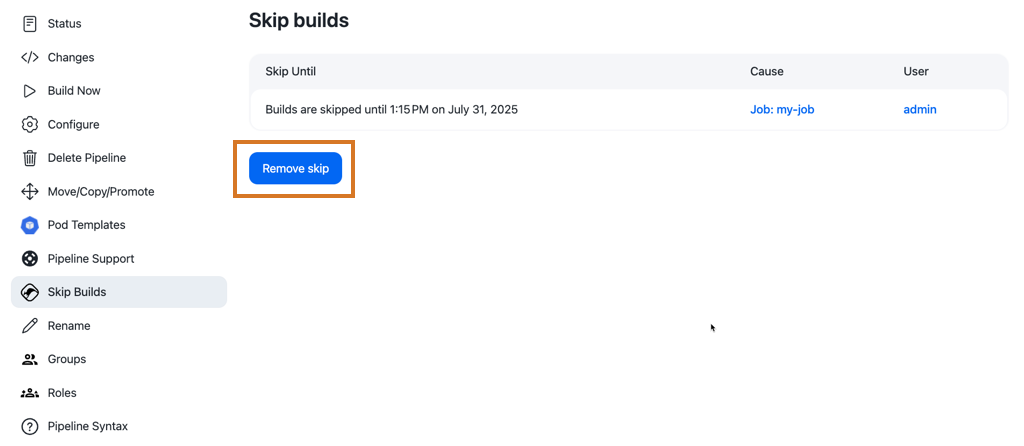Click the Status document icon

[x=29, y=24]
